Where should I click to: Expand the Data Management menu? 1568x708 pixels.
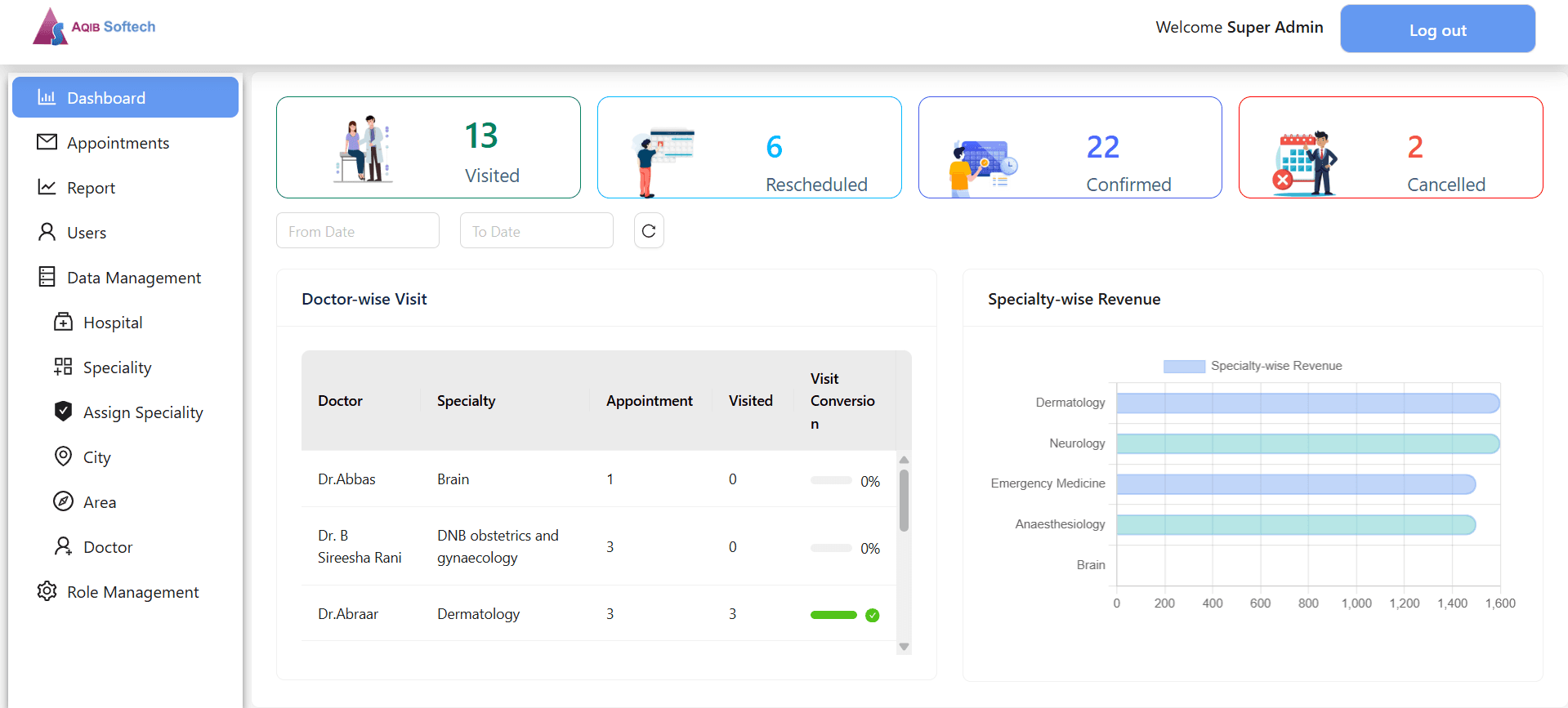(x=133, y=278)
